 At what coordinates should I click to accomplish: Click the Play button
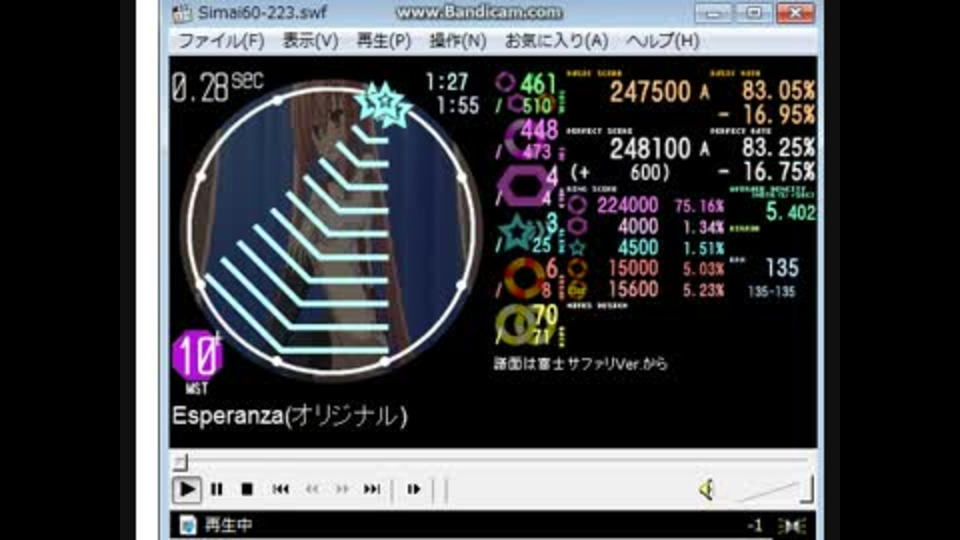coord(187,489)
